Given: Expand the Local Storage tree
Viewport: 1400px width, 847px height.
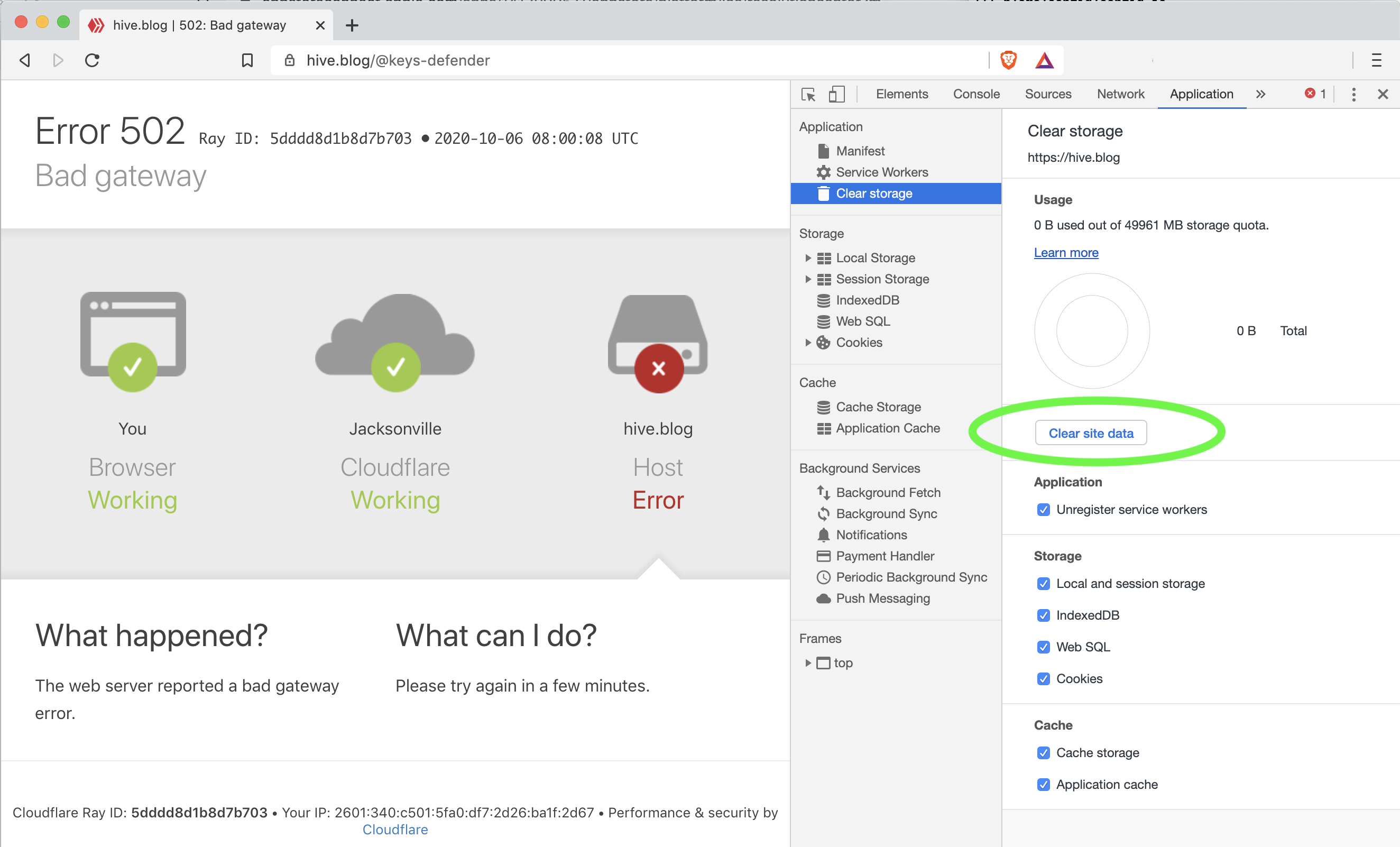Looking at the screenshot, I should (x=807, y=258).
